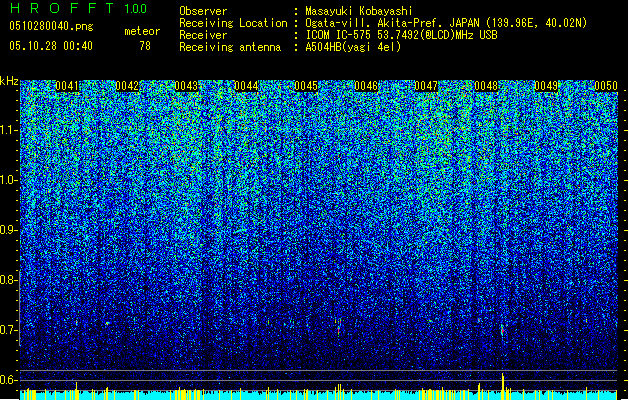Click the meteor echo near 0046 at 0.7 kHz
629x400 pixels.
click(339, 327)
